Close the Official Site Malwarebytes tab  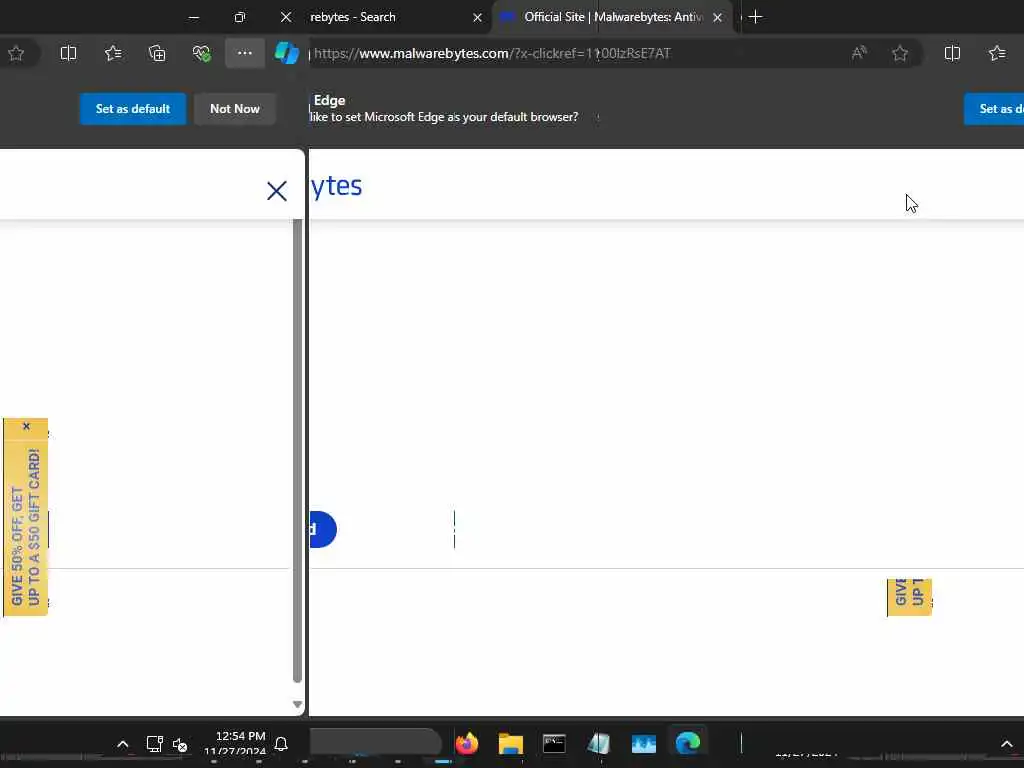point(718,18)
